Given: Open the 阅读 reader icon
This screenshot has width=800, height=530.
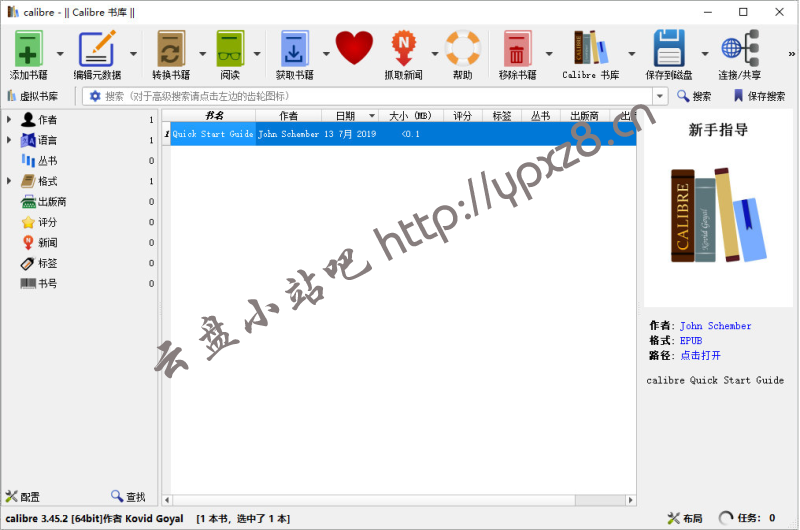Looking at the screenshot, I should (x=230, y=48).
